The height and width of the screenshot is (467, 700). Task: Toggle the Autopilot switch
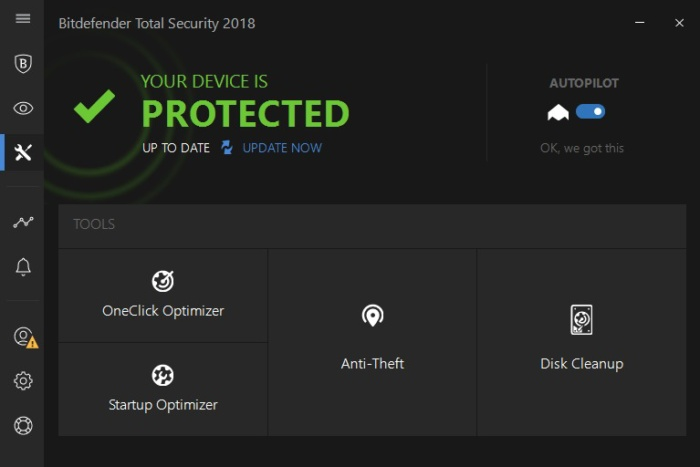[590, 112]
